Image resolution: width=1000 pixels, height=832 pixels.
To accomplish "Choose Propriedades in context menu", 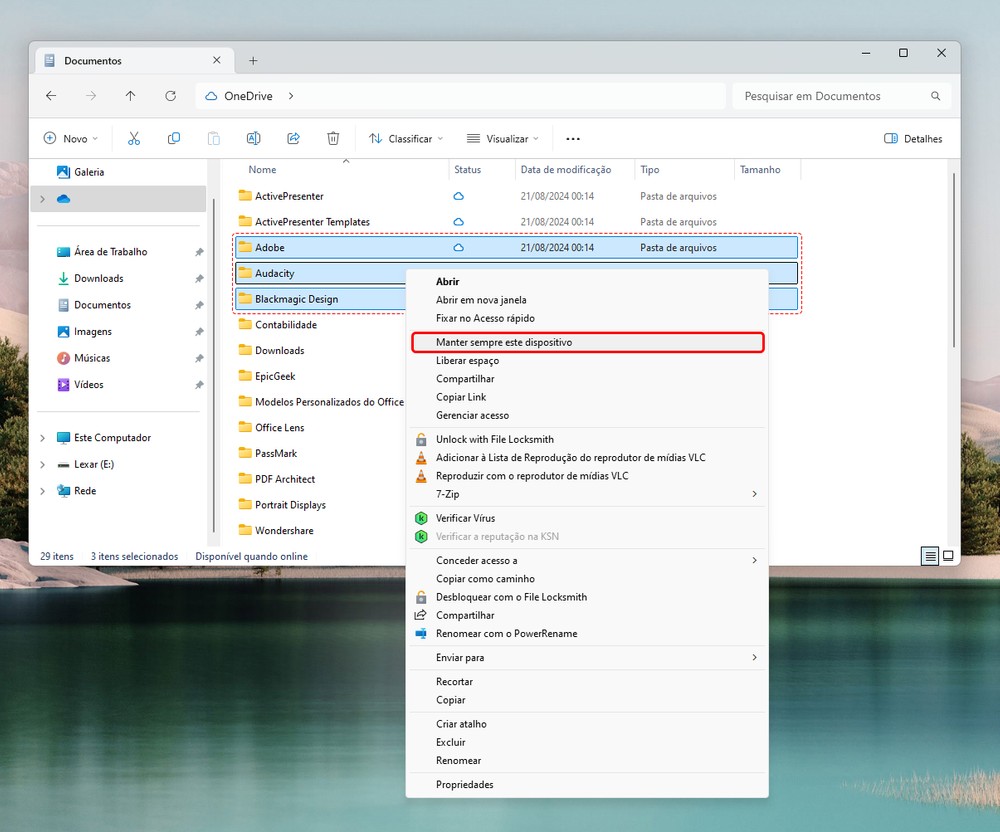I will pos(464,785).
